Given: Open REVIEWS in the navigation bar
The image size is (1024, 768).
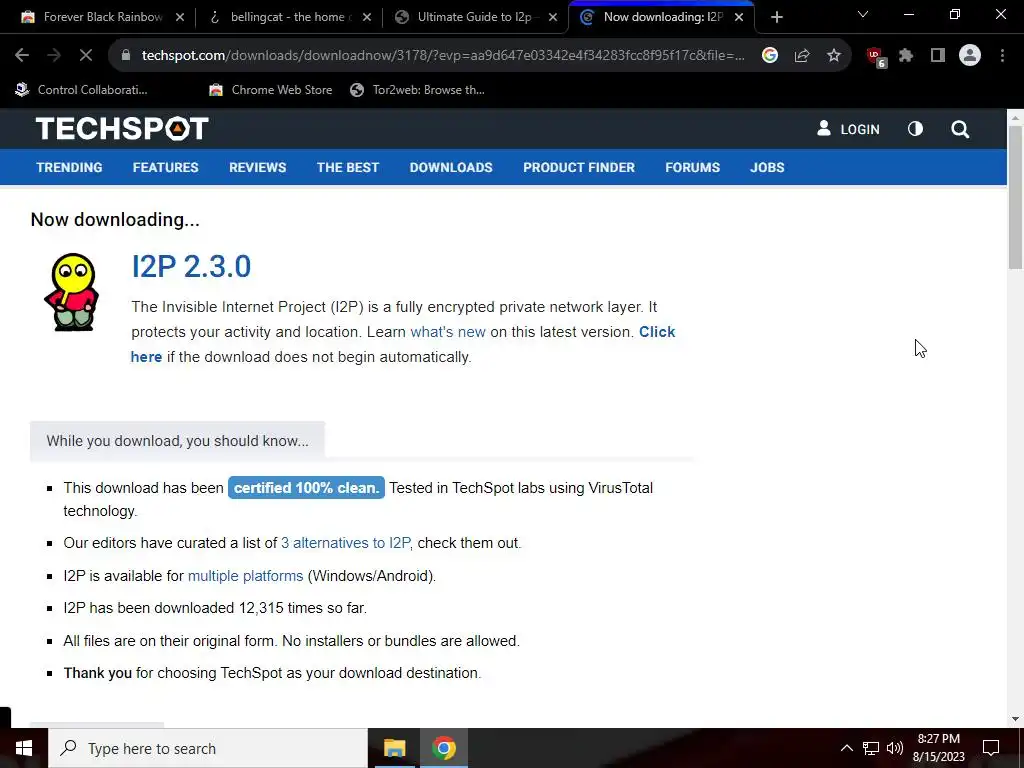Looking at the screenshot, I should [257, 168].
